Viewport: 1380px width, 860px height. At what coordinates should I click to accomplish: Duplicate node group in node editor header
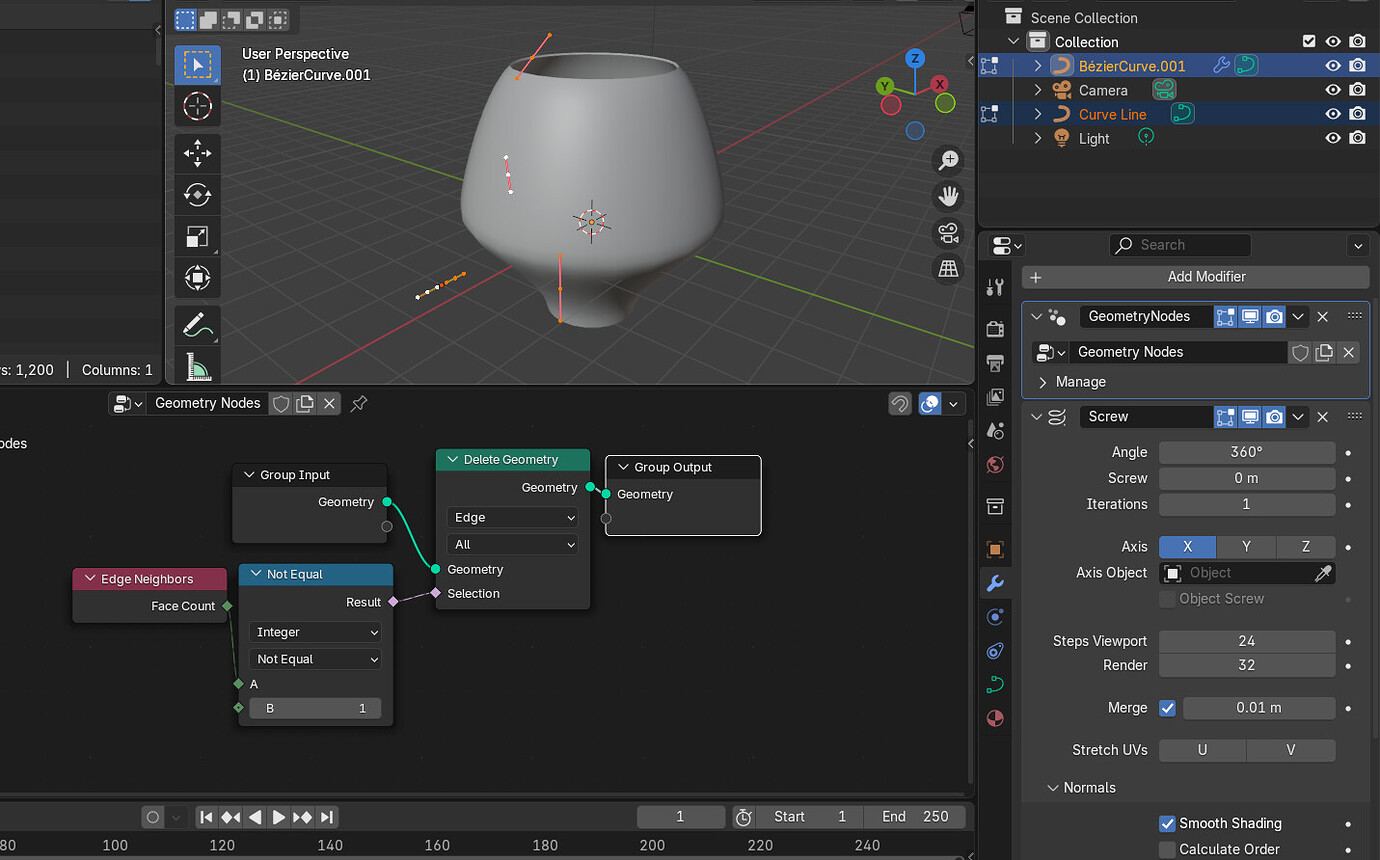[305, 403]
